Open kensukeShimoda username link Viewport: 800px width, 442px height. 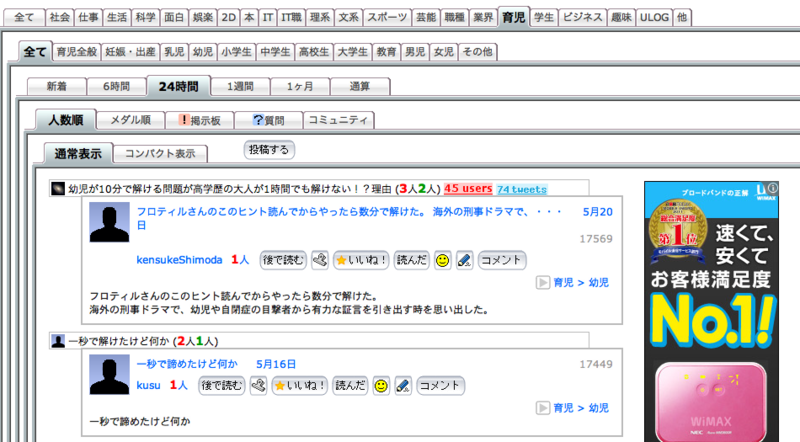tap(179, 260)
